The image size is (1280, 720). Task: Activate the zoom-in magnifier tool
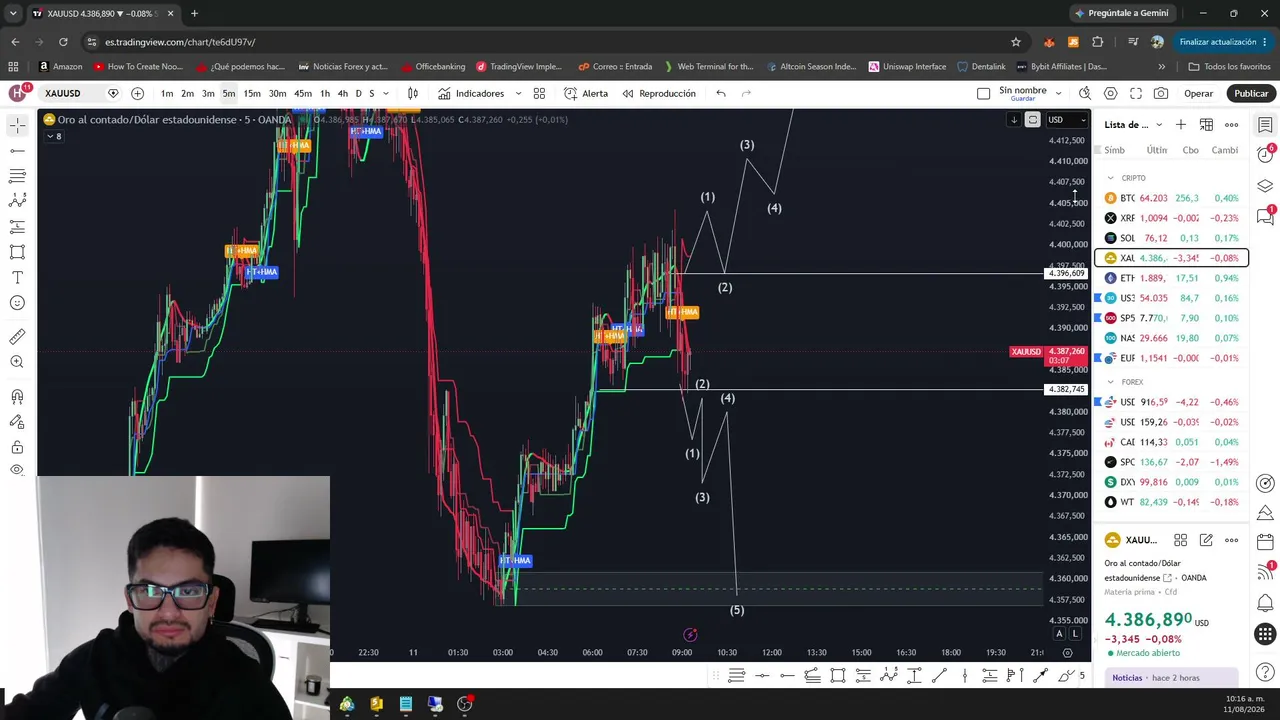pyautogui.click(x=17, y=362)
